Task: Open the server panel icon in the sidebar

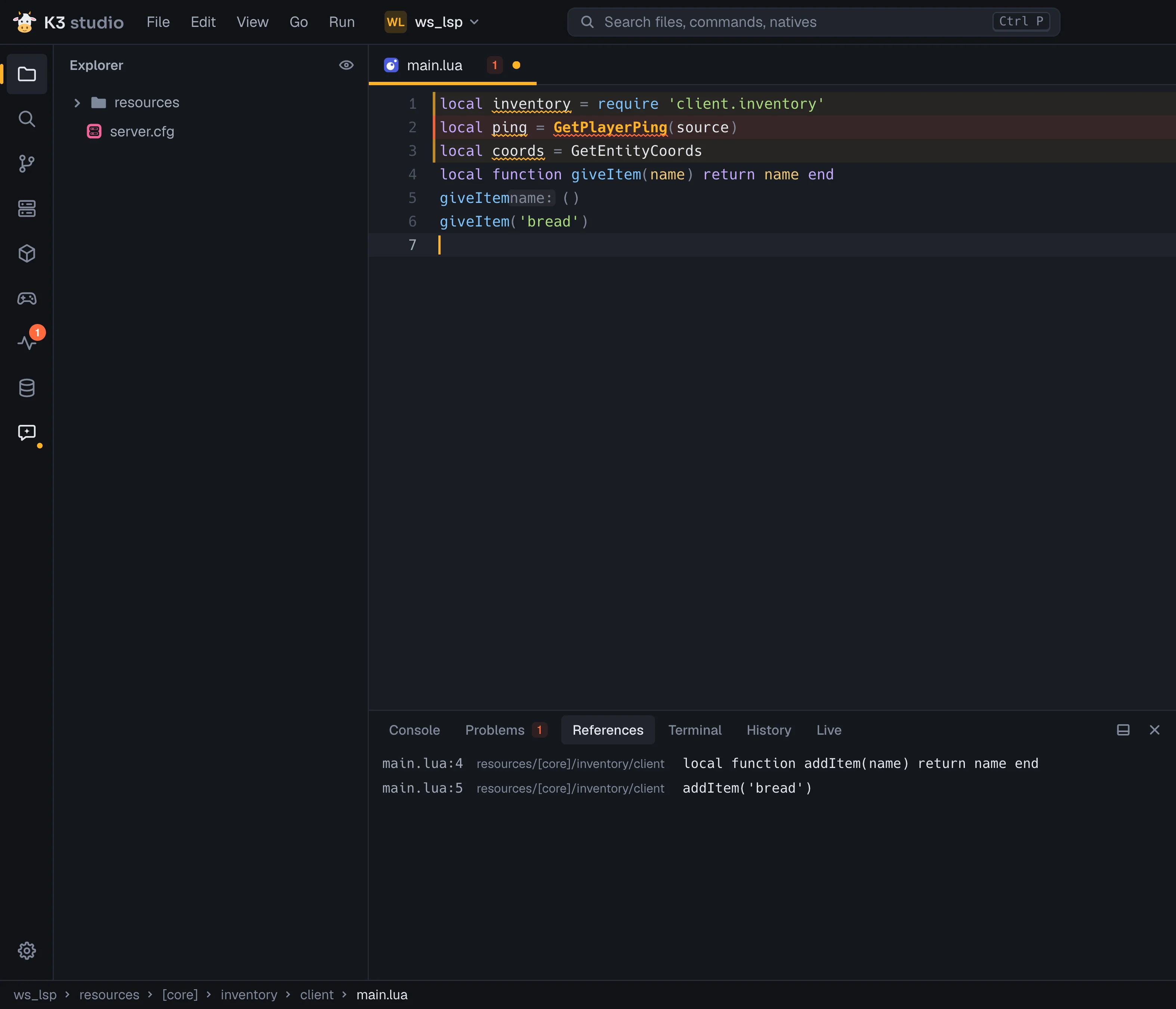Action: (x=27, y=208)
